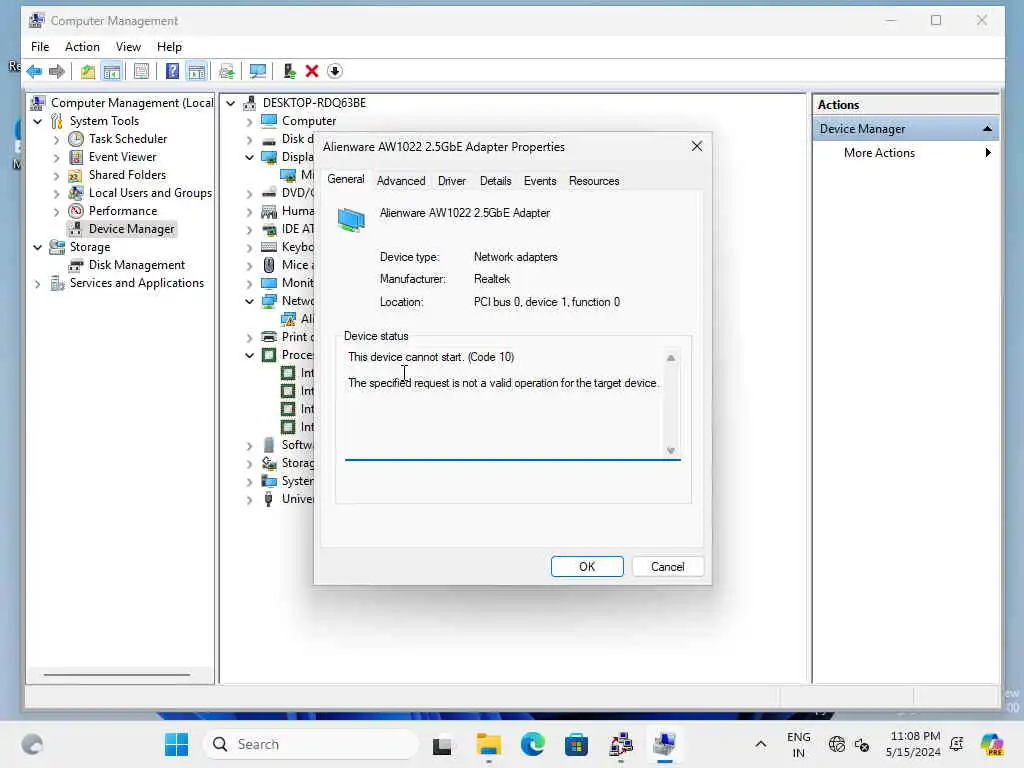Screen dimensions: 1024x768
Task: Open File Explorer from the taskbar
Action: (x=488, y=744)
